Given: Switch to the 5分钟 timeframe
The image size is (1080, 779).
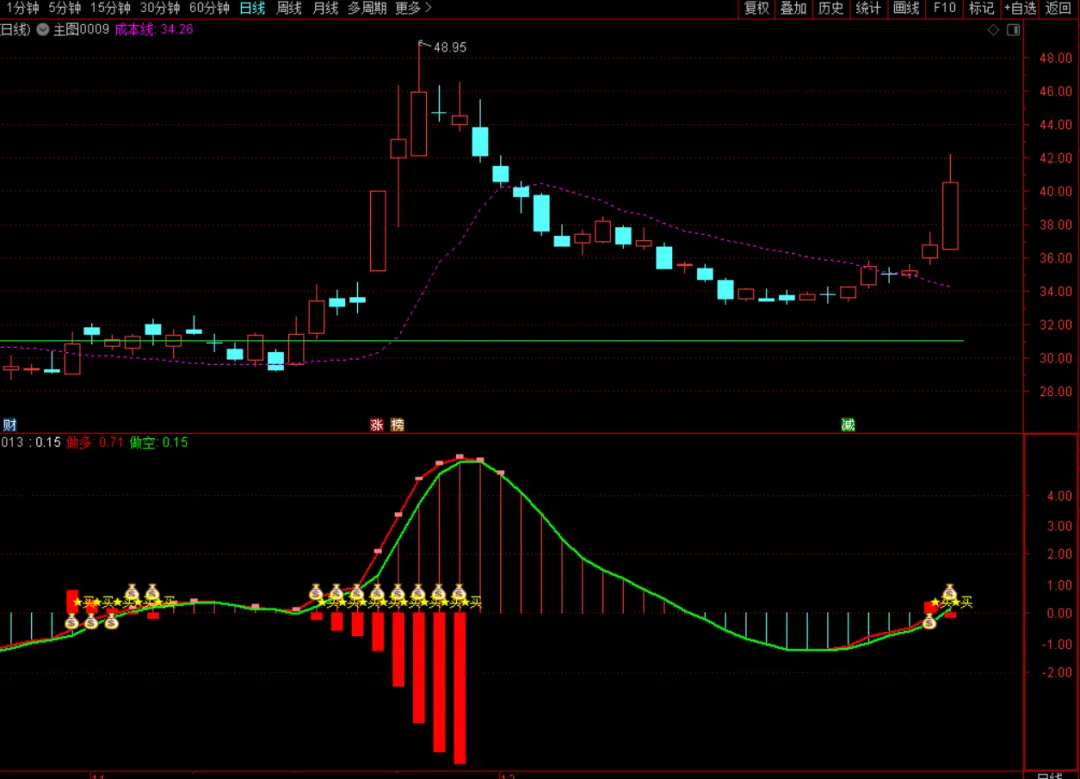Looking at the screenshot, I should (64, 8).
